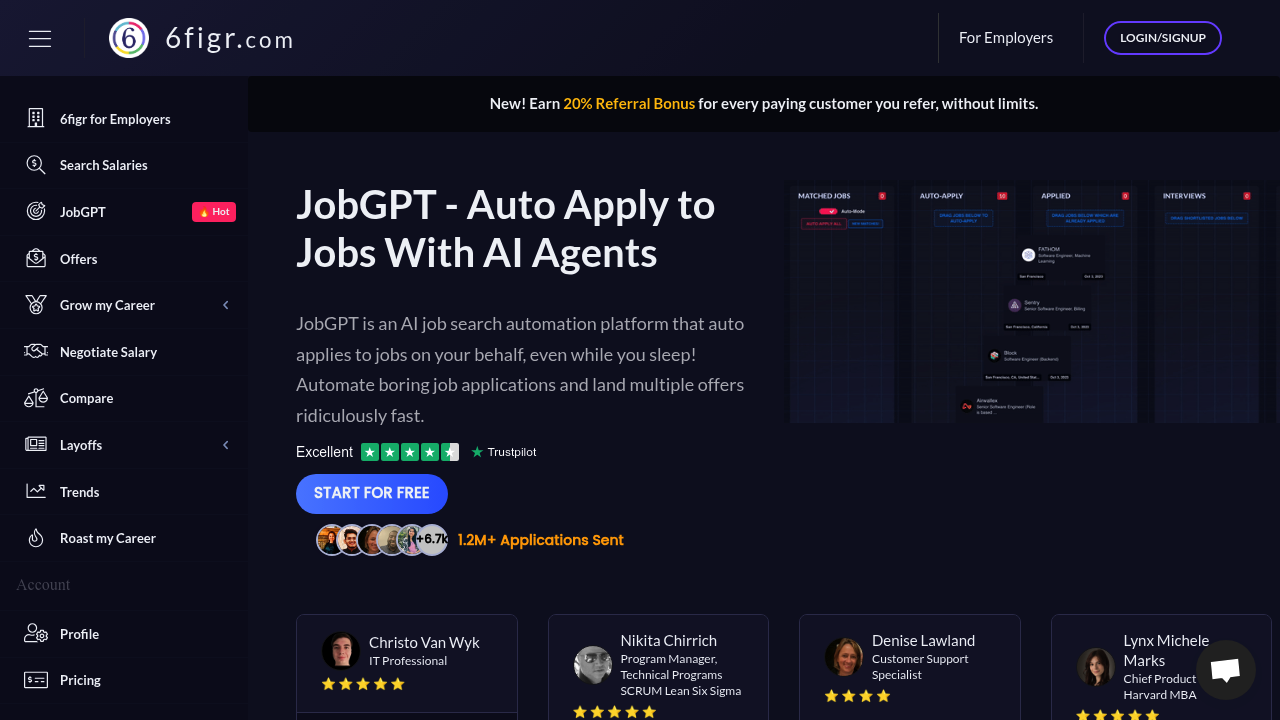The image size is (1280, 720).
Task: Select the Roast my Career flame icon
Action: 35,538
